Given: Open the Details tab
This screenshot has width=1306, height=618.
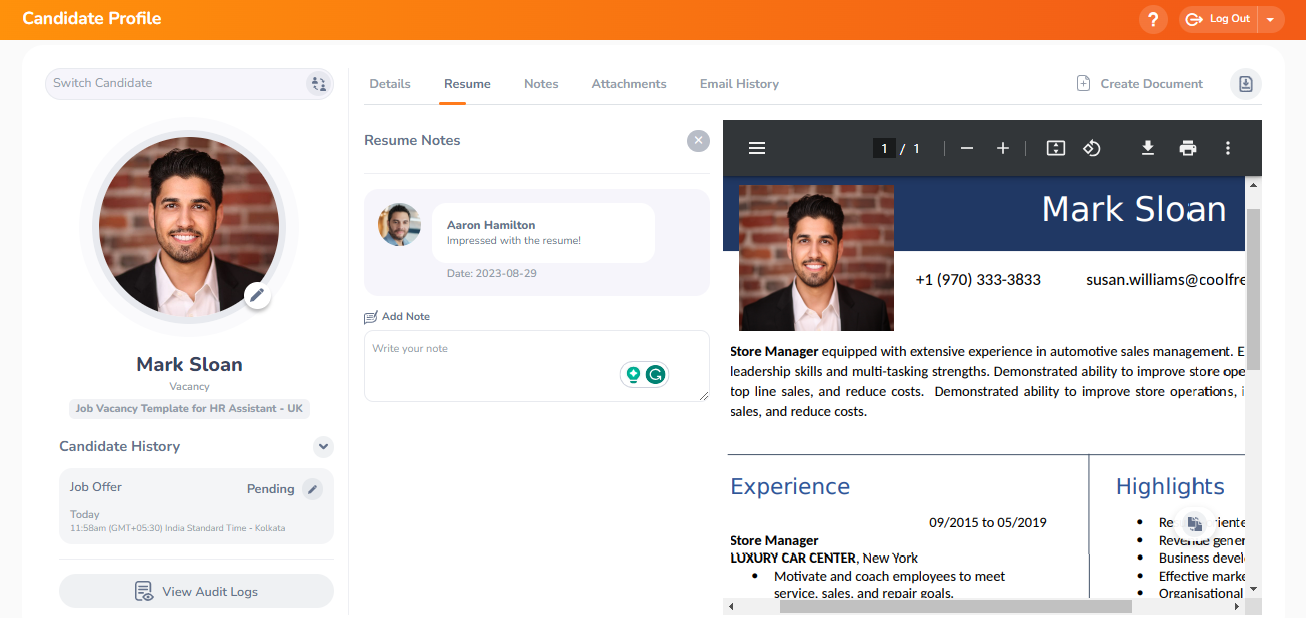Looking at the screenshot, I should 390,84.
